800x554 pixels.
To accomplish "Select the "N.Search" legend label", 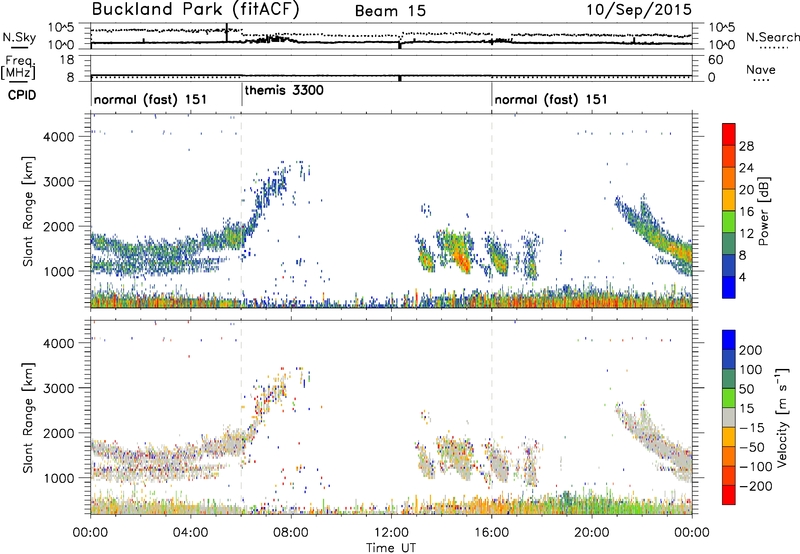I will click(773, 37).
